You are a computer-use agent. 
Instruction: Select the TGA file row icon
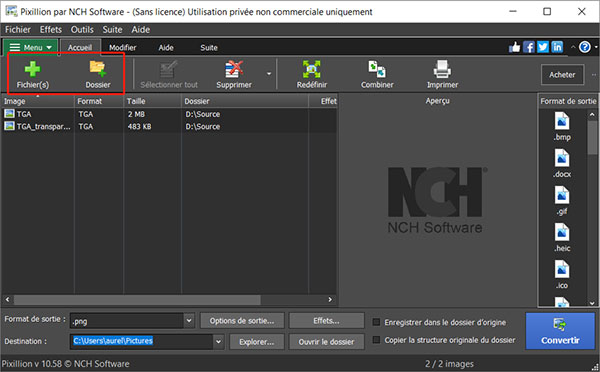(10, 114)
